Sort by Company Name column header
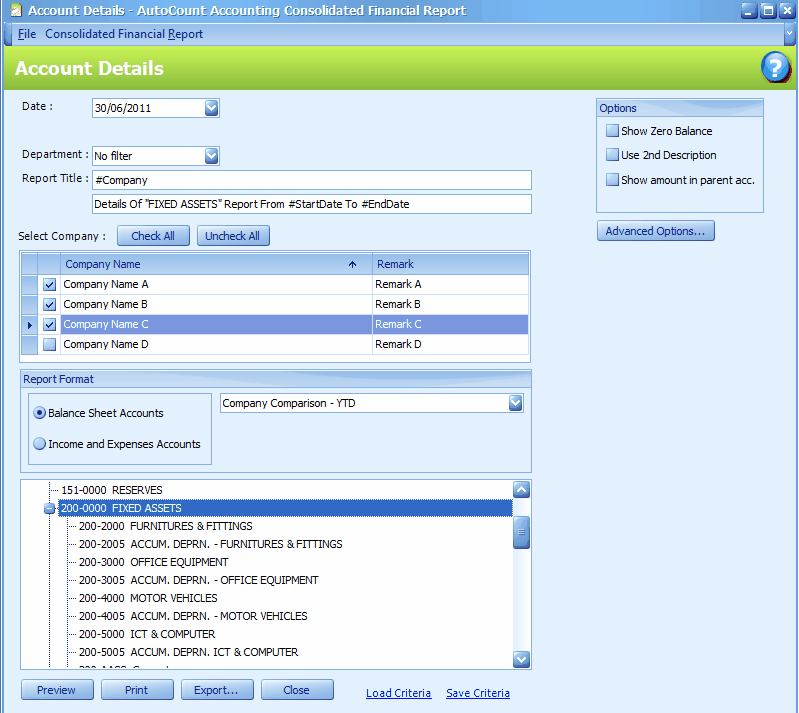 click(216, 264)
